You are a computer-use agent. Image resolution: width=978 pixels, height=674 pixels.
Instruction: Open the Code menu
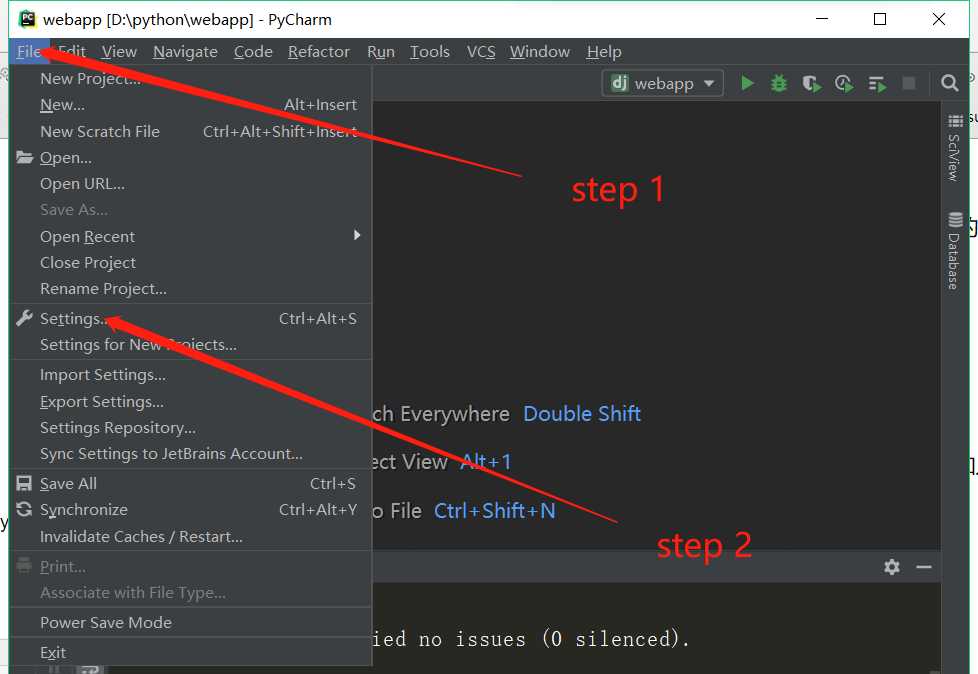click(253, 52)
